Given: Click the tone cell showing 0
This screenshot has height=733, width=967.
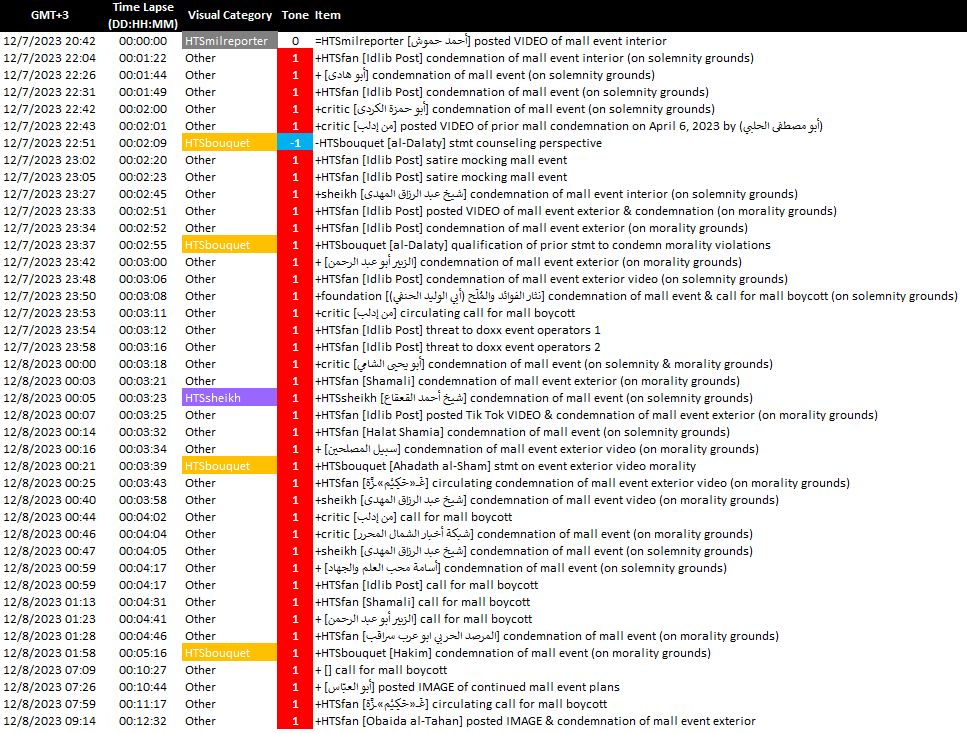Looking at the screenshot, I should 295,41.
